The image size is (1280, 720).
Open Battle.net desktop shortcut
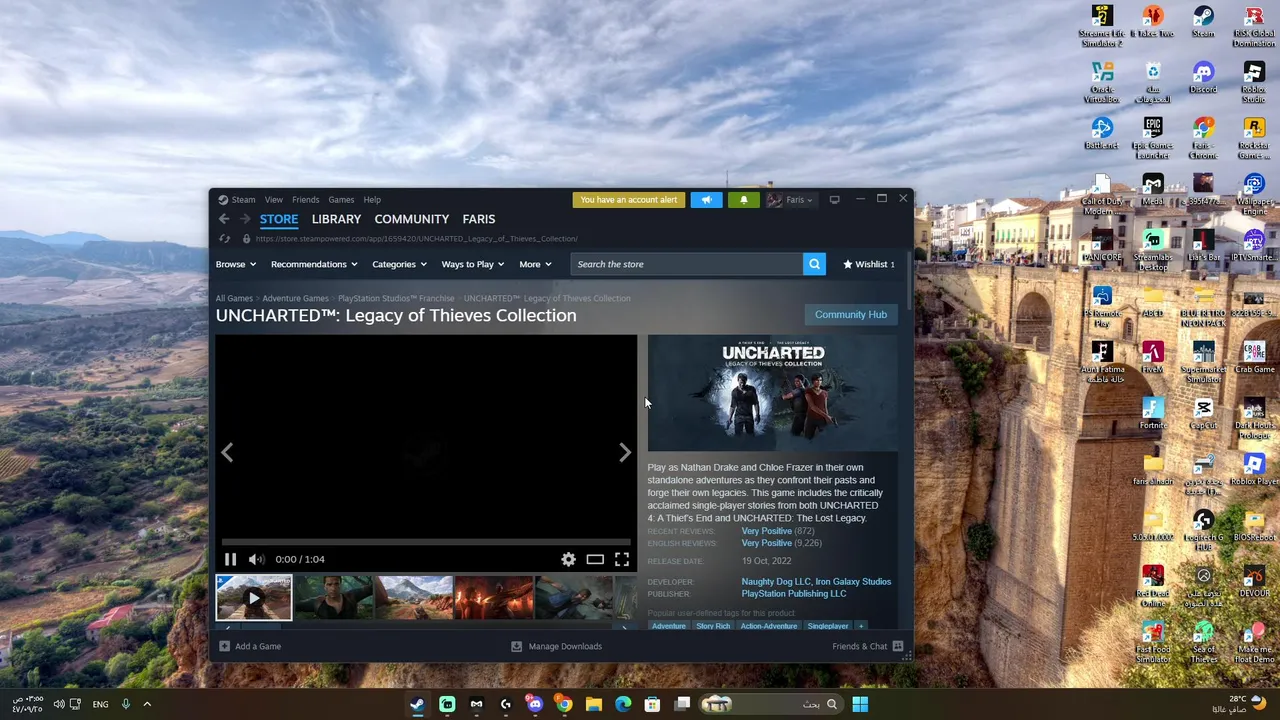(1102, 134)
